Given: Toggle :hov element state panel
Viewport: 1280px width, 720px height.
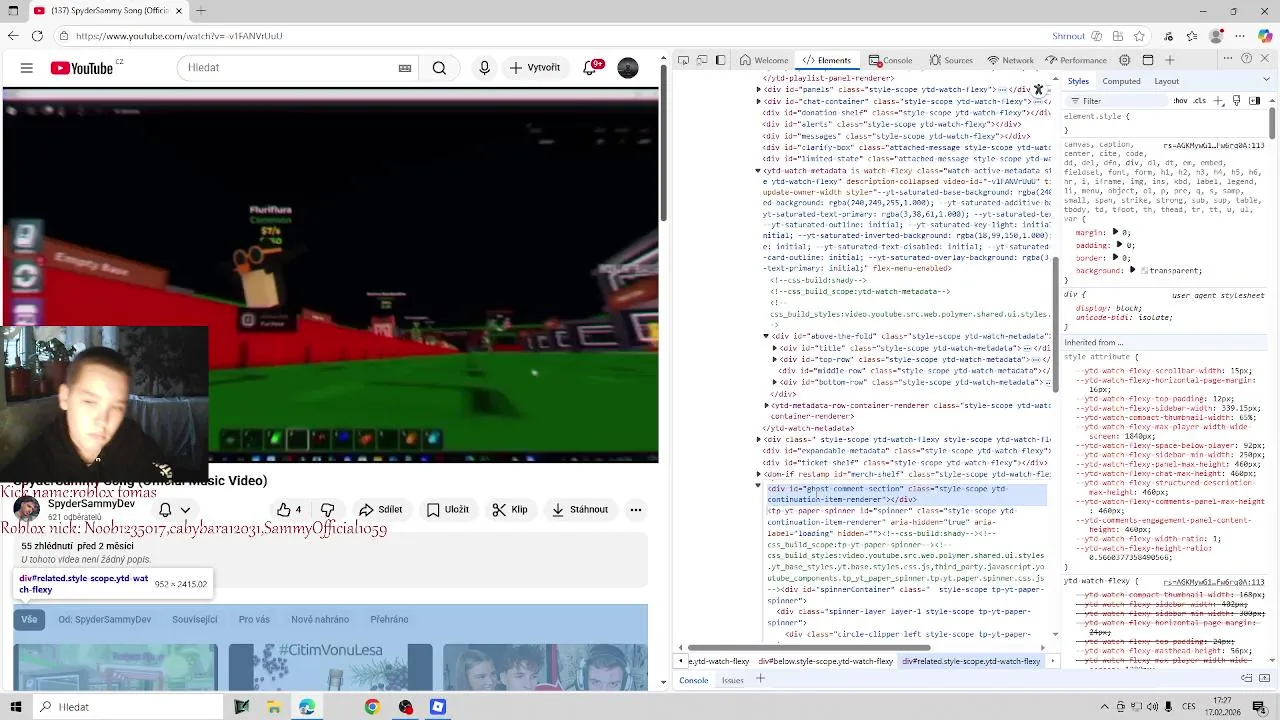Looking at the screenshot, I should (1181, 101).
